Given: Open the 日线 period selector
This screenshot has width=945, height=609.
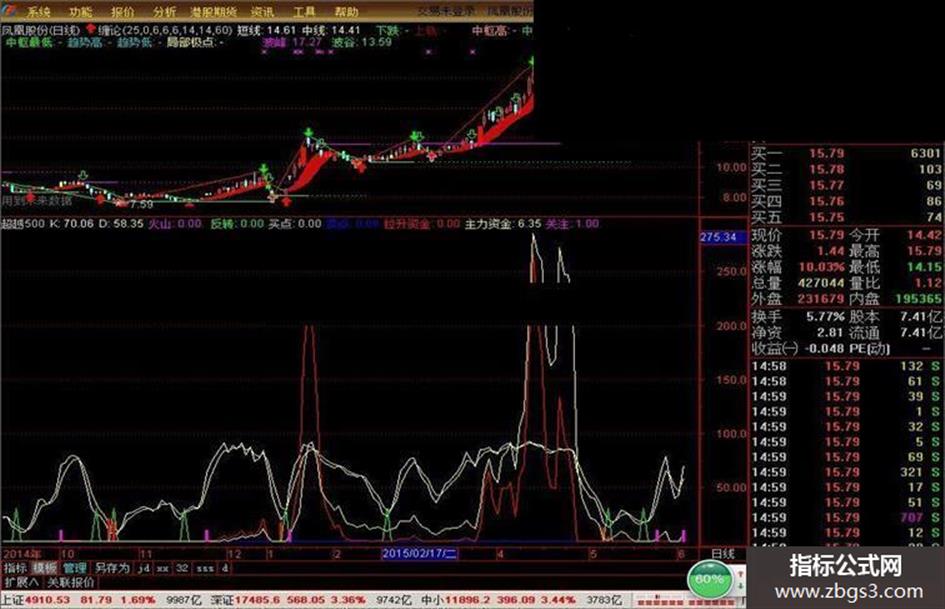Looking at the screenshot, I should (x=723, y=554).
